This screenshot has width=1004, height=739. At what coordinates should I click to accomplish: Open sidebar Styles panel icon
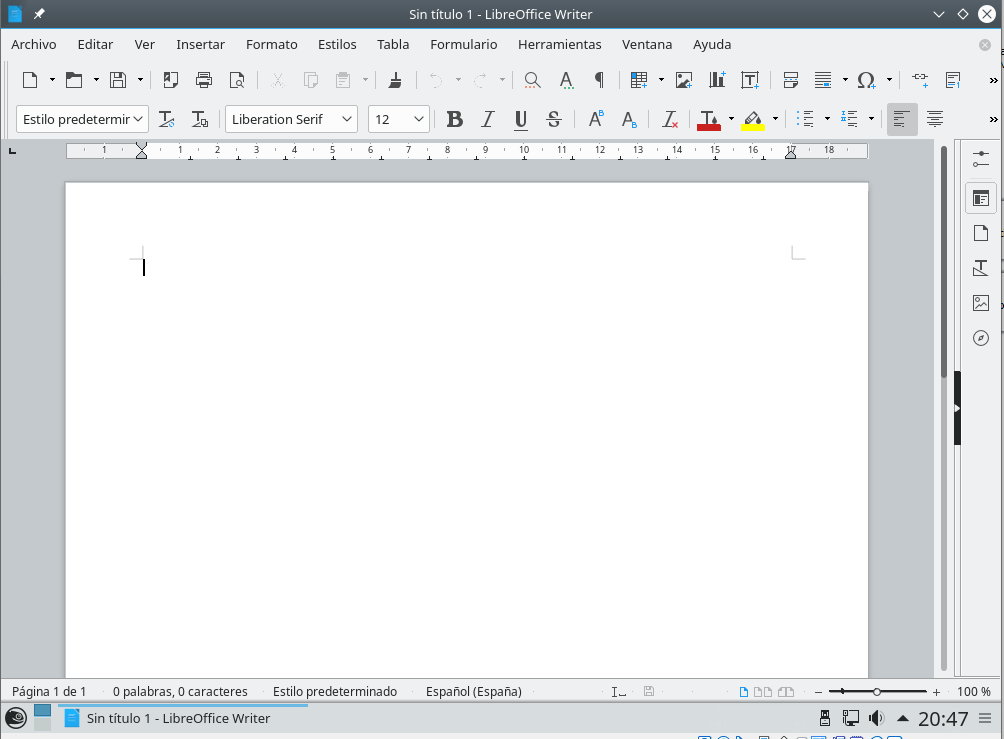981,268
